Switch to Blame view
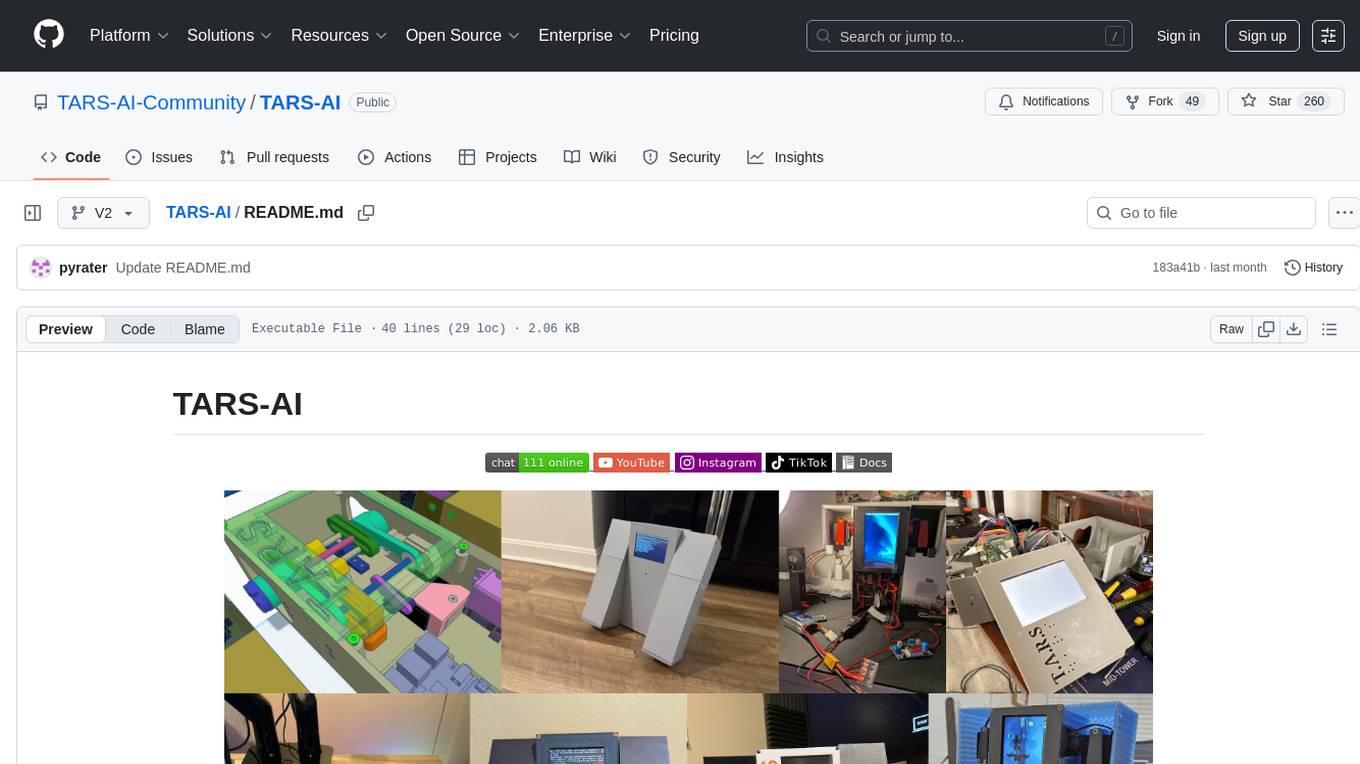 click(x=204, y=329)
